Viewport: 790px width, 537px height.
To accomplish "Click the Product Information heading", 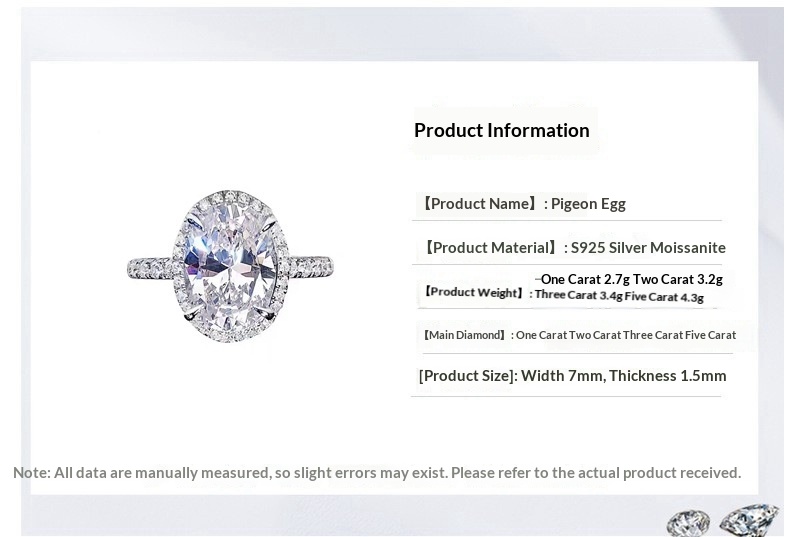I will coord(501,130).
